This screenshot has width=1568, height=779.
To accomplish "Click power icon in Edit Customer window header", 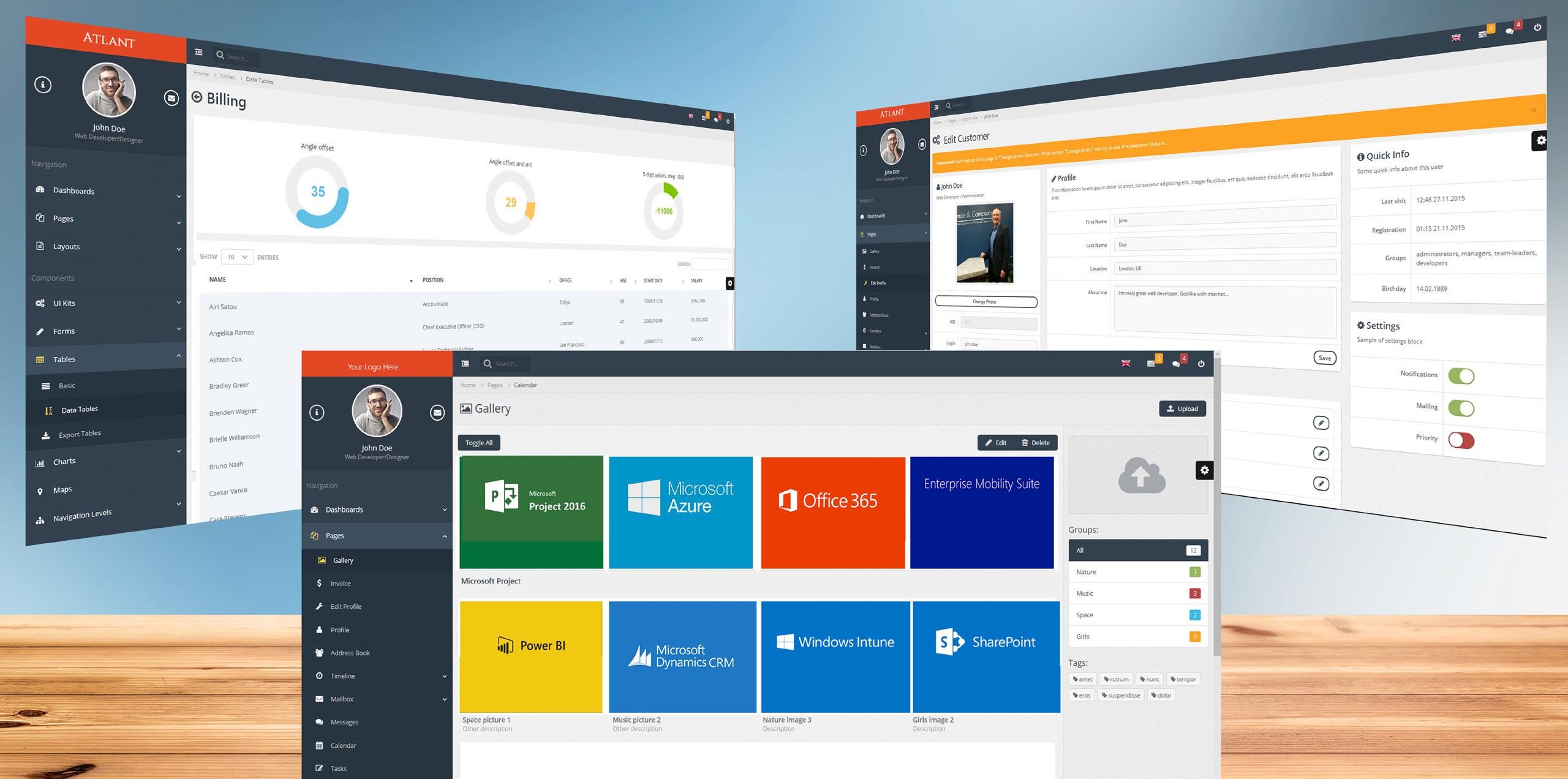I will [1537, 28].
